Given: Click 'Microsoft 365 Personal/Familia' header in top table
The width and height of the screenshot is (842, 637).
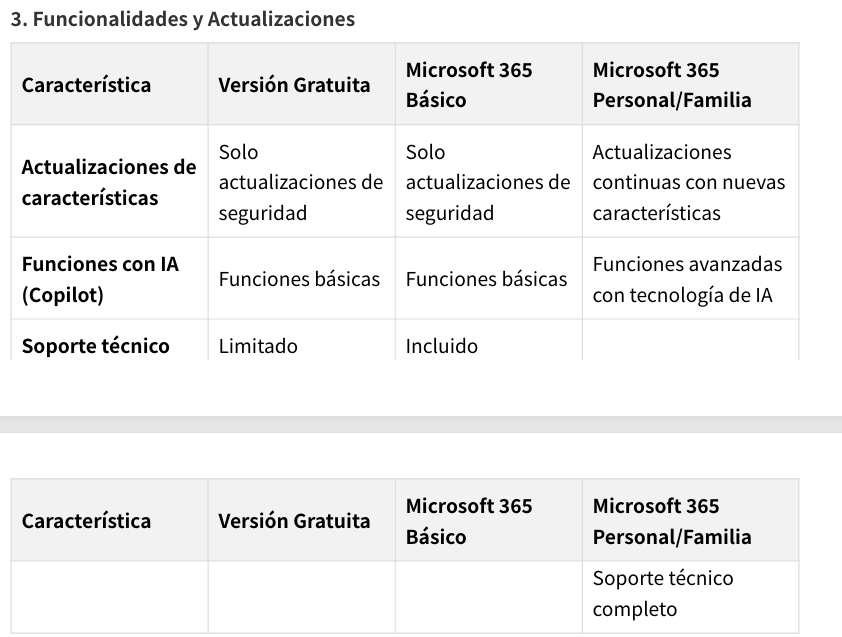Looking at the screenshot, I should [672, 85].
